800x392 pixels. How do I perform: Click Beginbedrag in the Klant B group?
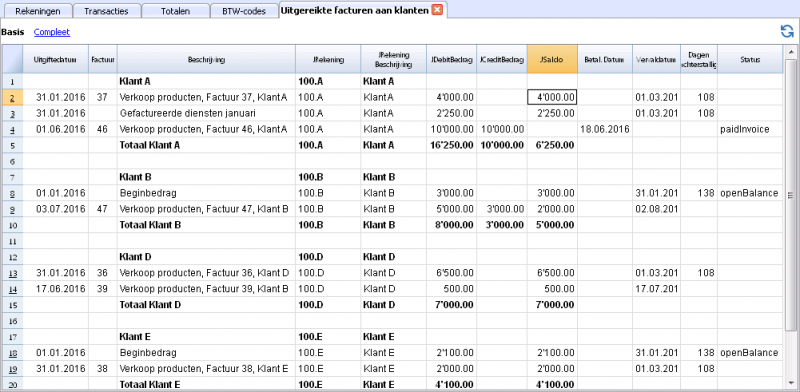click(148, 193)
